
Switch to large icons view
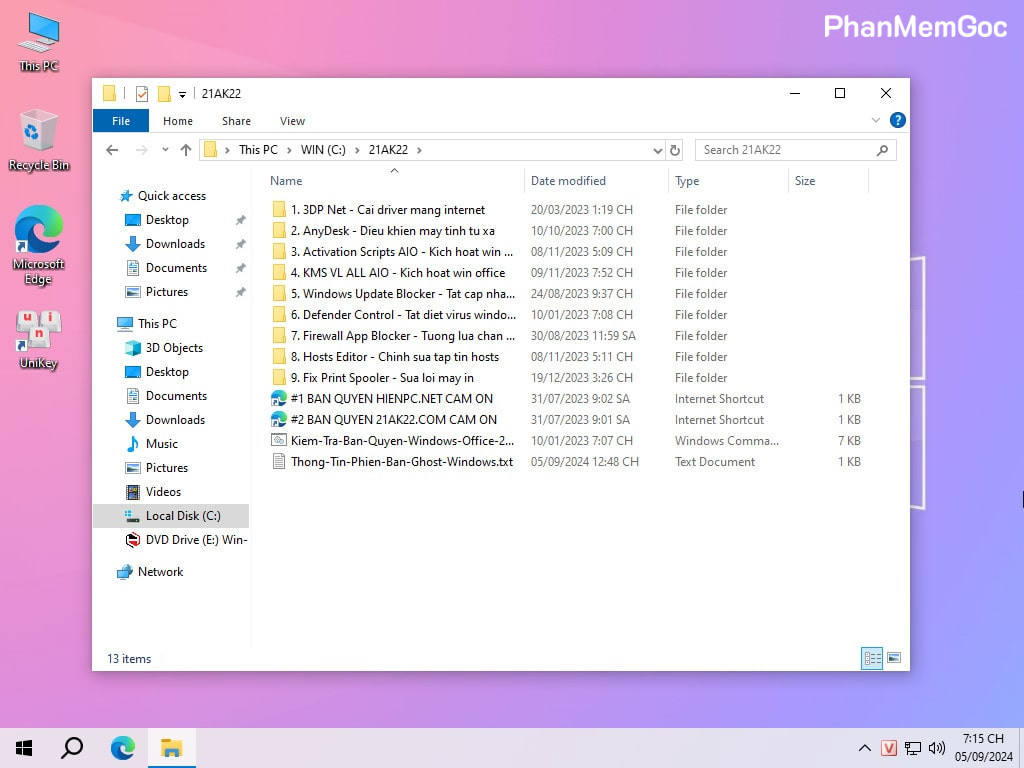click(x=894, y=659)
